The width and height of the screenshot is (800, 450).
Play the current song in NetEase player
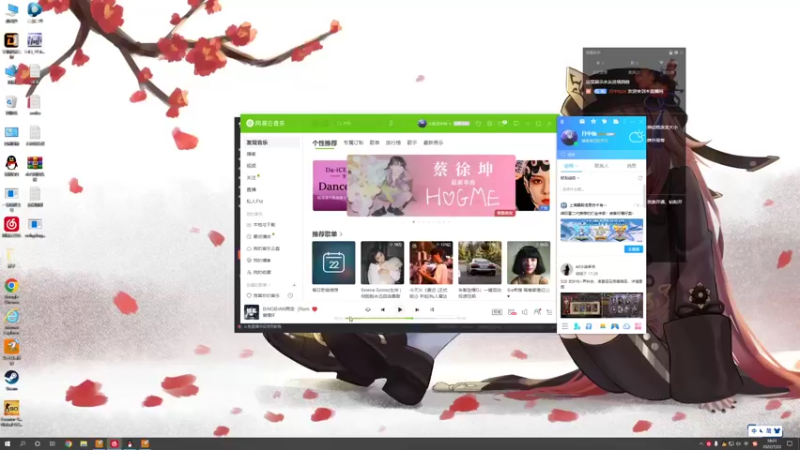[399, 310]
